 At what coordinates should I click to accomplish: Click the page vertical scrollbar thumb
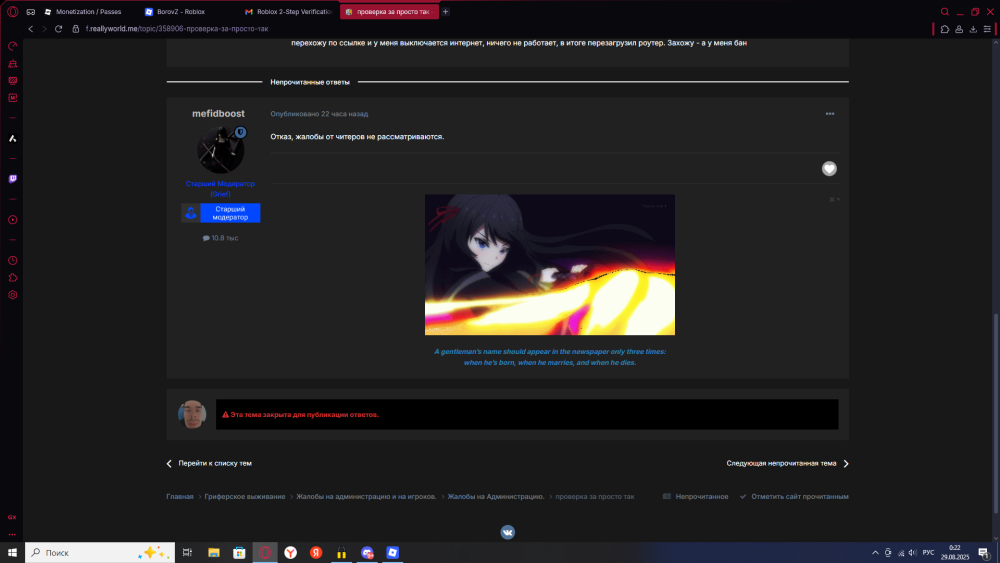point(996,414)
